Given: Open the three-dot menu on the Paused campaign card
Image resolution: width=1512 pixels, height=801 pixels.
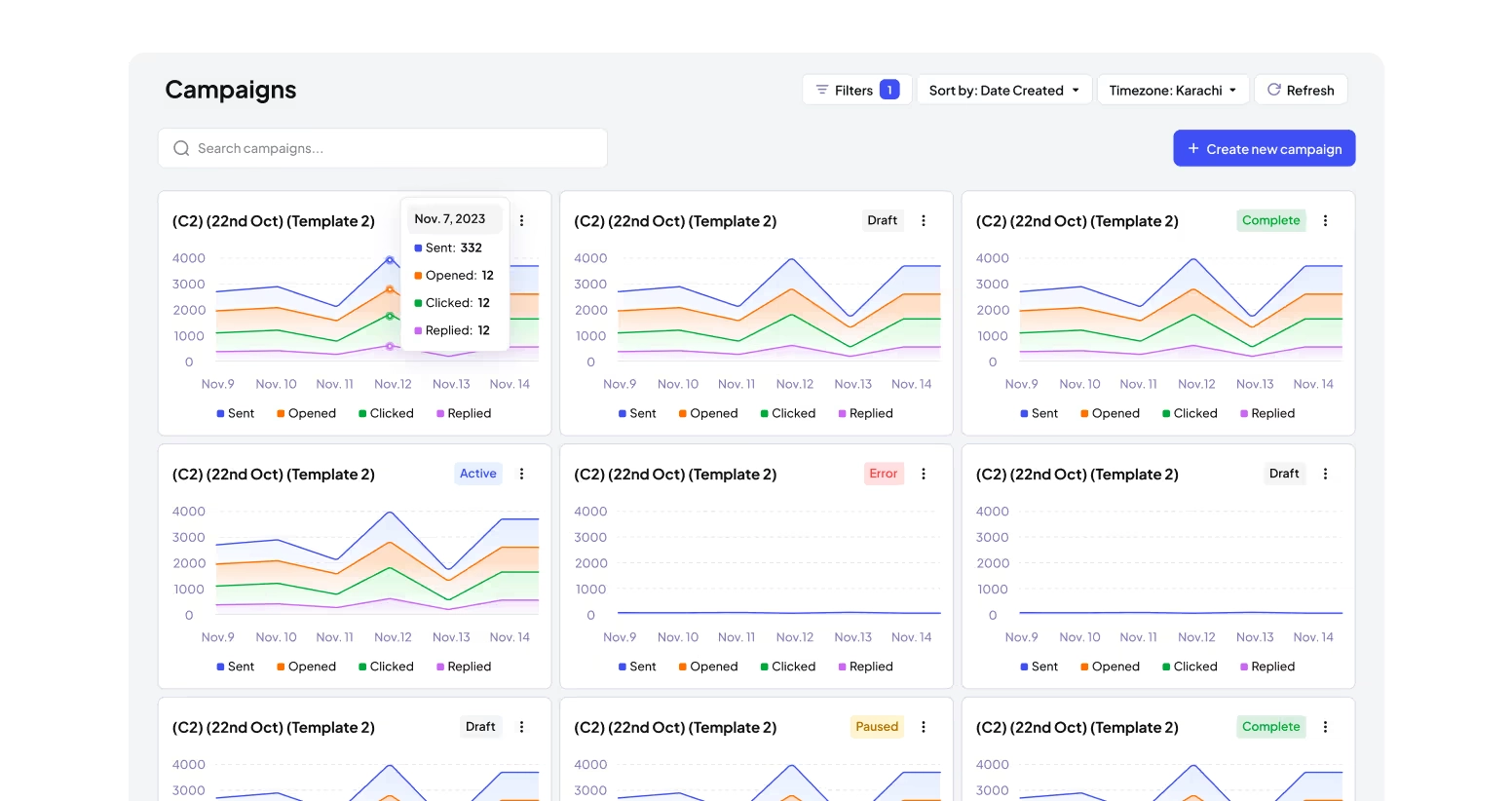Looking at the screenshot, I should pos(924,727).
